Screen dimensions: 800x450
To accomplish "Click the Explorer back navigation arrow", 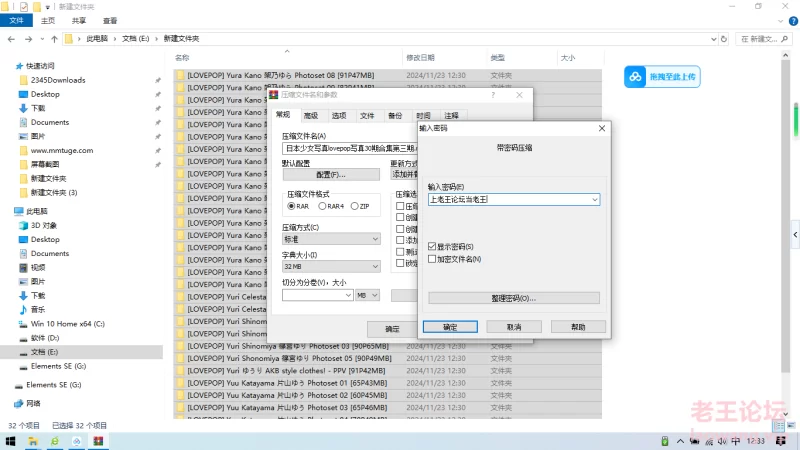I will [x=11, y=39].
